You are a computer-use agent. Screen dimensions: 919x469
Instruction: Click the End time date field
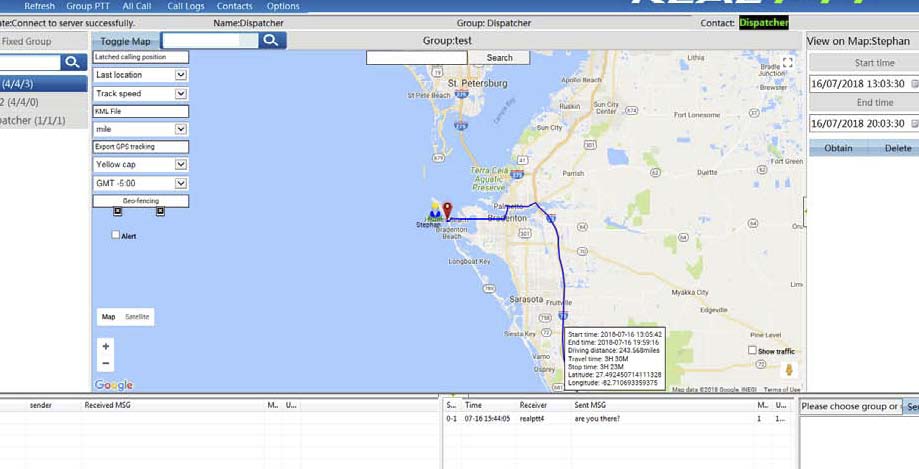click(x=858, y=123)
